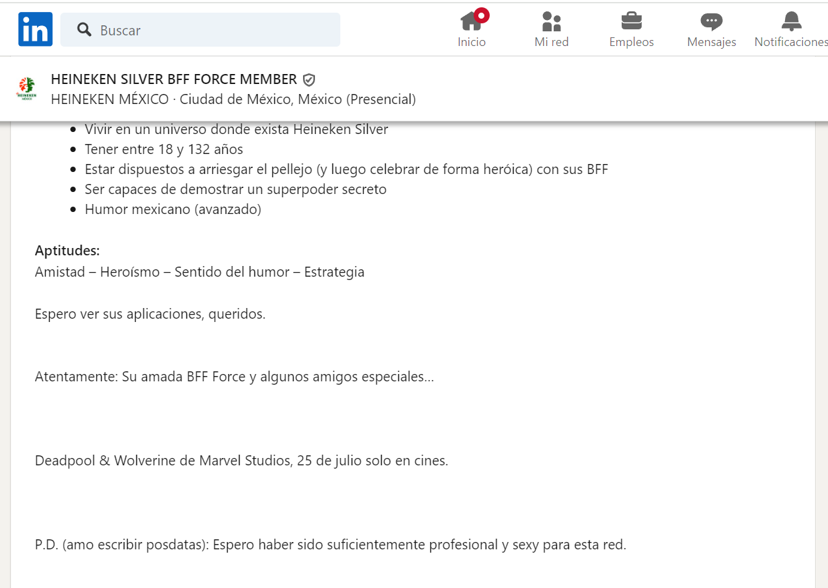
Task: Click the LinkedIn logo
Action: click(x=35, y=30)
